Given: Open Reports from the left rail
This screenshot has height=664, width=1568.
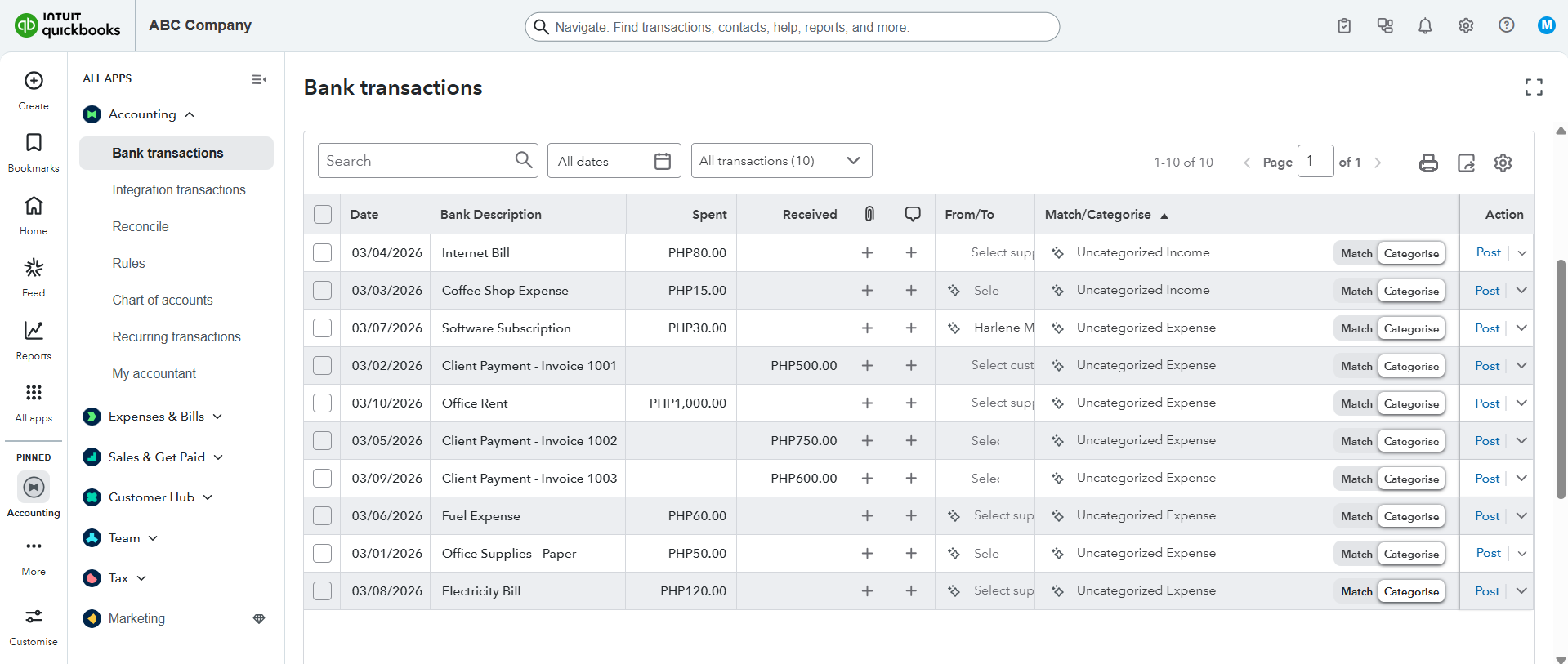Looking at the screenshot, I should 34,340.
